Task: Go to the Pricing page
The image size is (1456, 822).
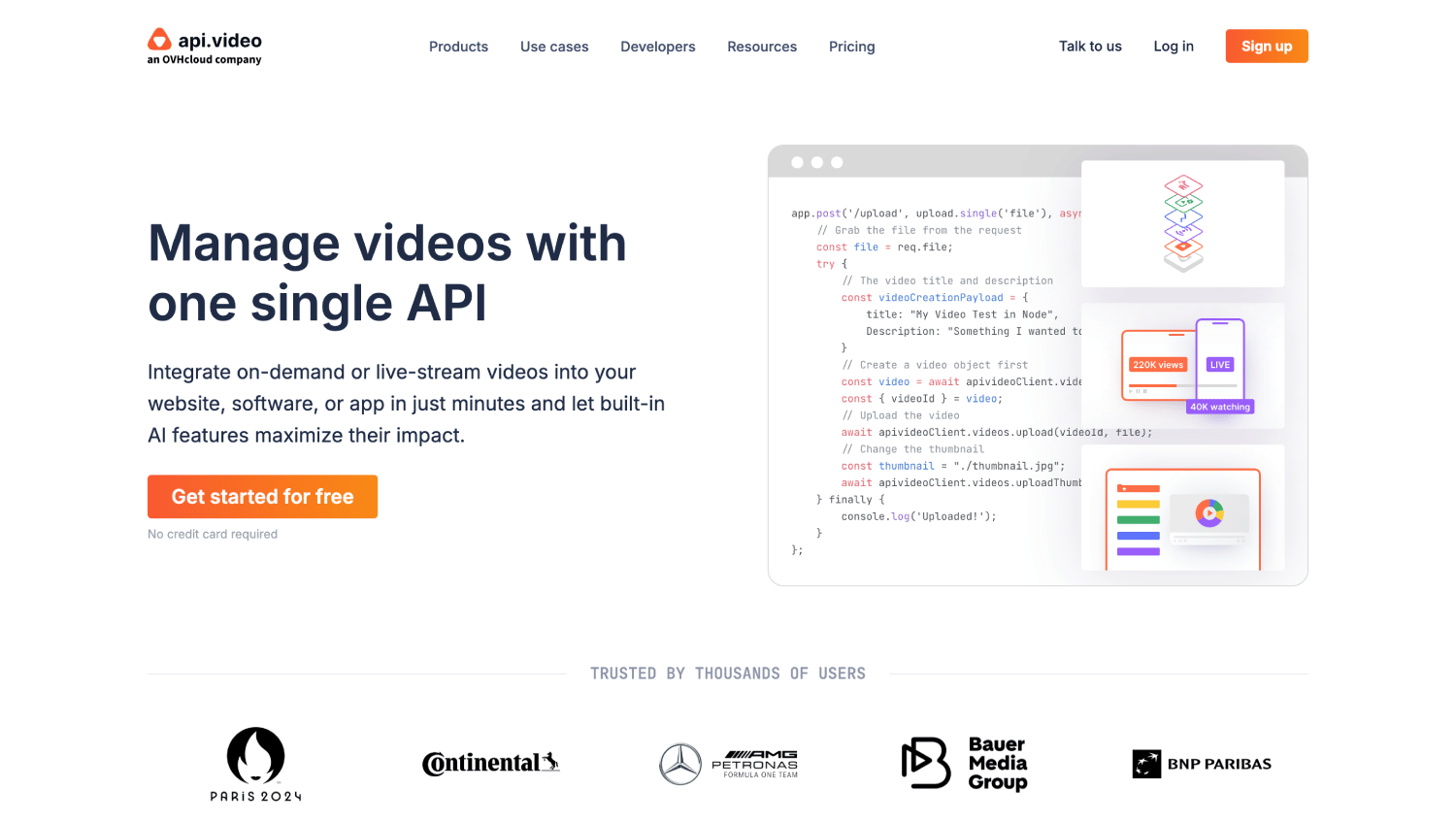Action: 852,47
